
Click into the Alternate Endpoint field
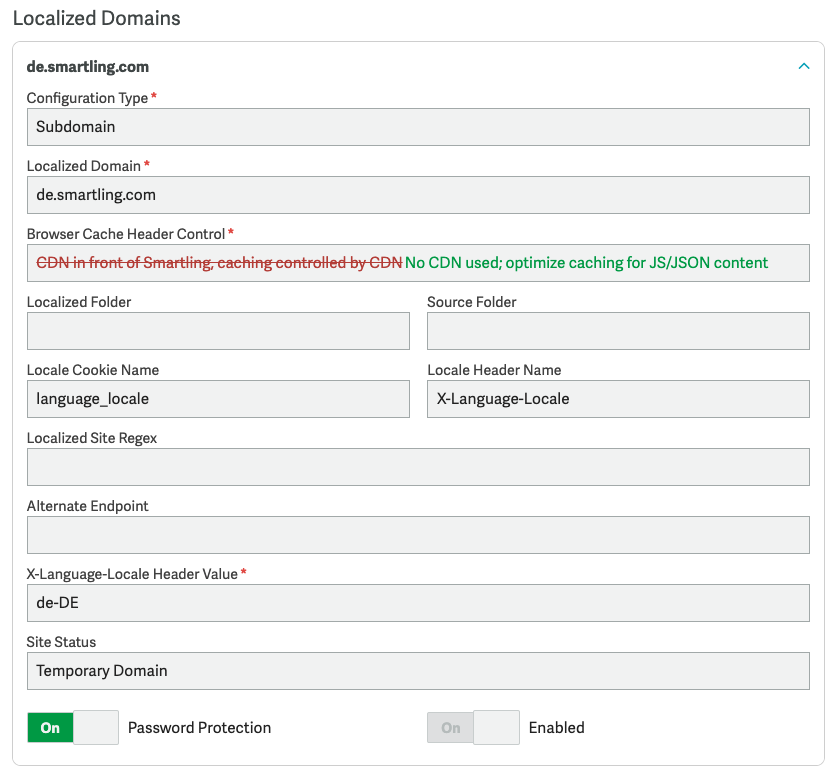coord(417,535)
